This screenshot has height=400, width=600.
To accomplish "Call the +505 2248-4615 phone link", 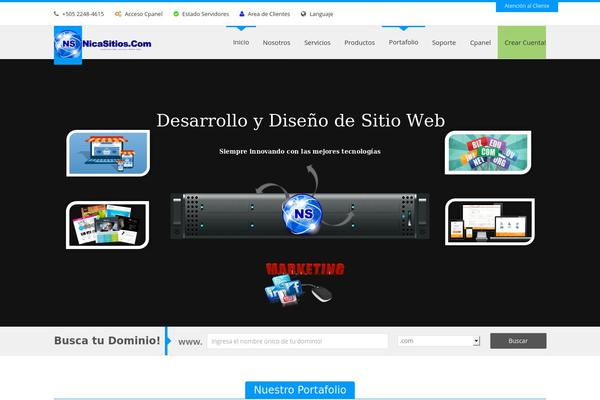I will [83, 14].
